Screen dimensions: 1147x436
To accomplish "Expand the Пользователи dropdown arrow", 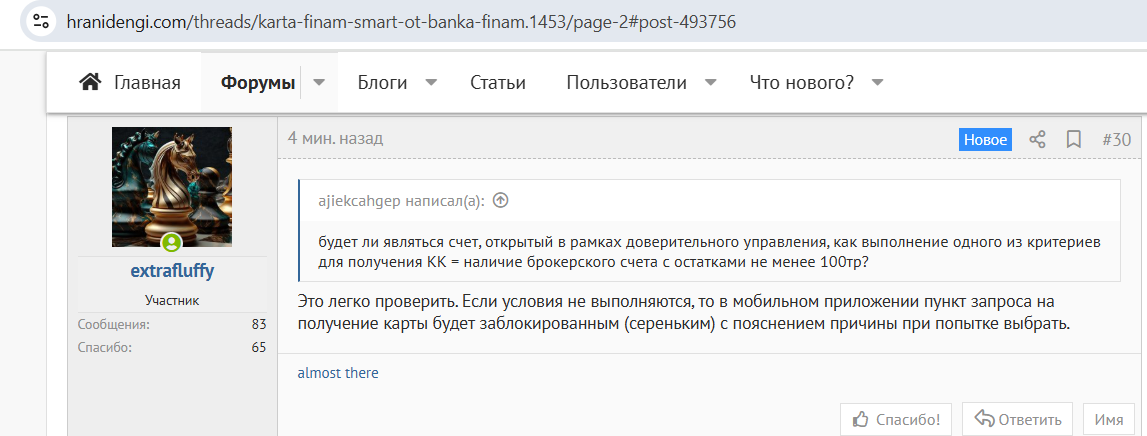I will pyautogui.click(x=710, y=83).
